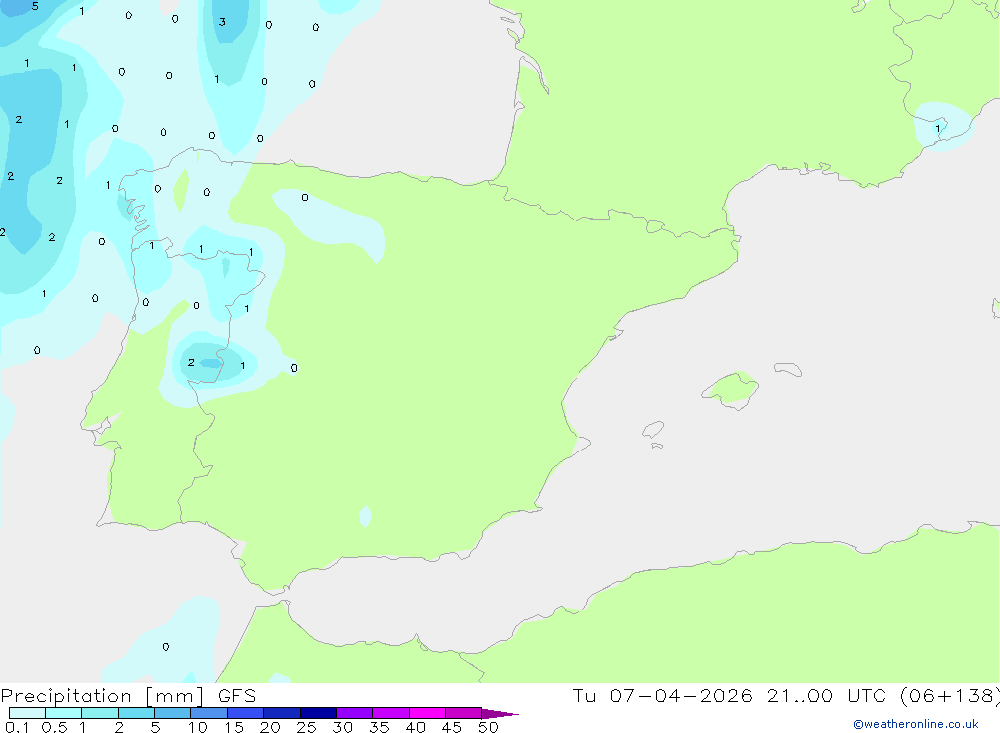Click the above-50 mm legend arrow tip
1000x733 pixels.
coord(500,713)
